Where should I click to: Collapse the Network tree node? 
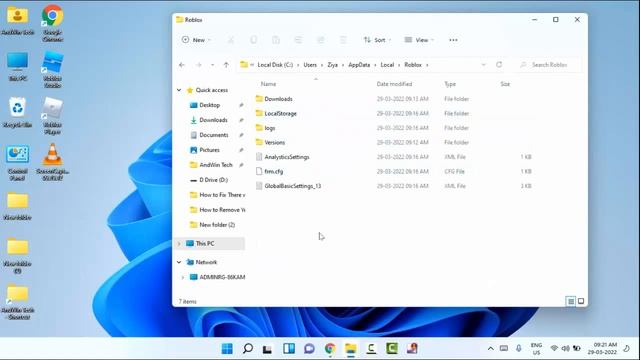pyautogui.click(x=179, y=262)
